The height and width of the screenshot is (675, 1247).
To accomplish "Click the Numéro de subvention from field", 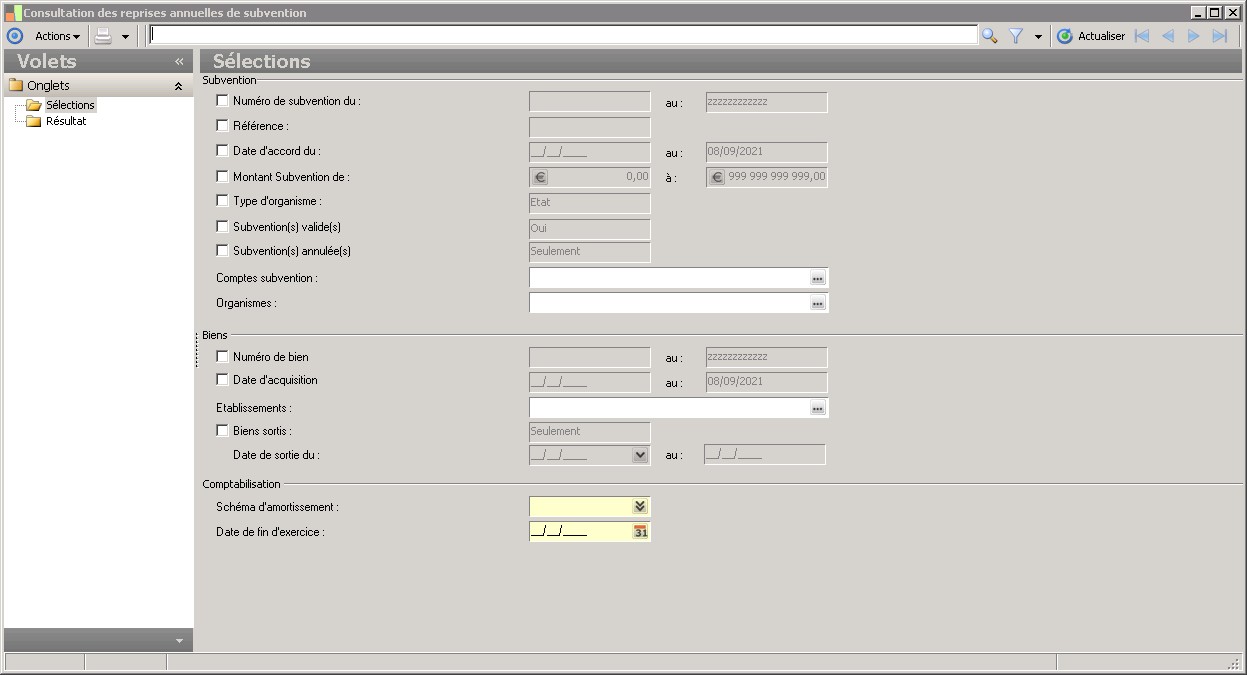I will (589, 102).
